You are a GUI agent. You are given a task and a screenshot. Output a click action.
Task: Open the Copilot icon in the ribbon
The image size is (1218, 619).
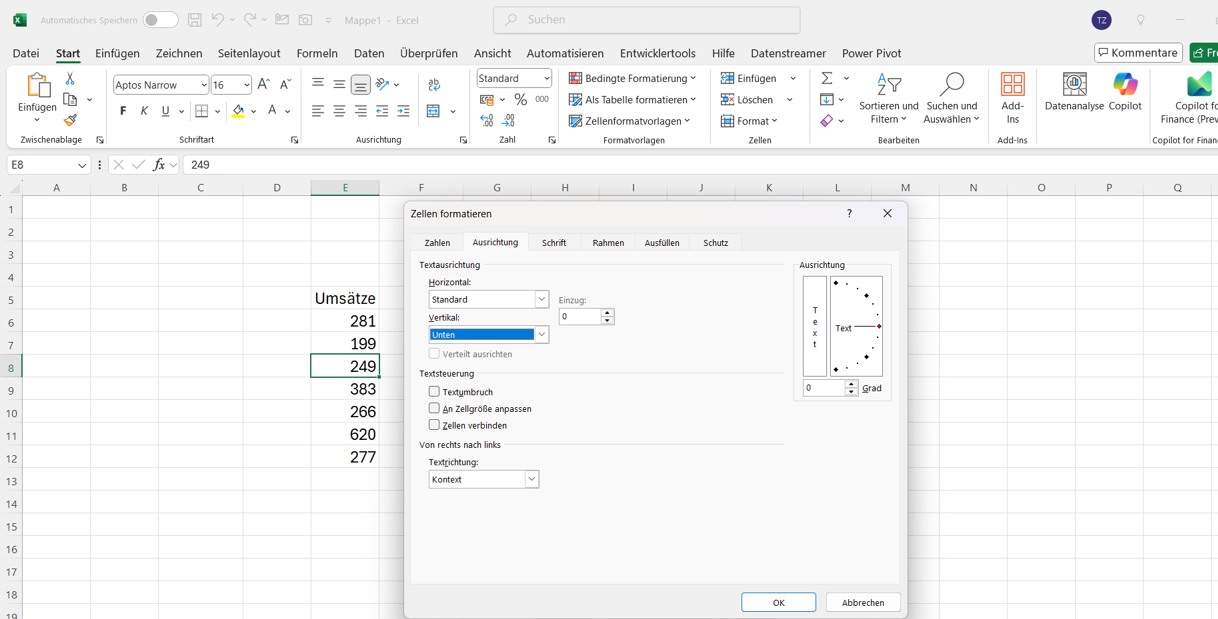[1125, 91]
